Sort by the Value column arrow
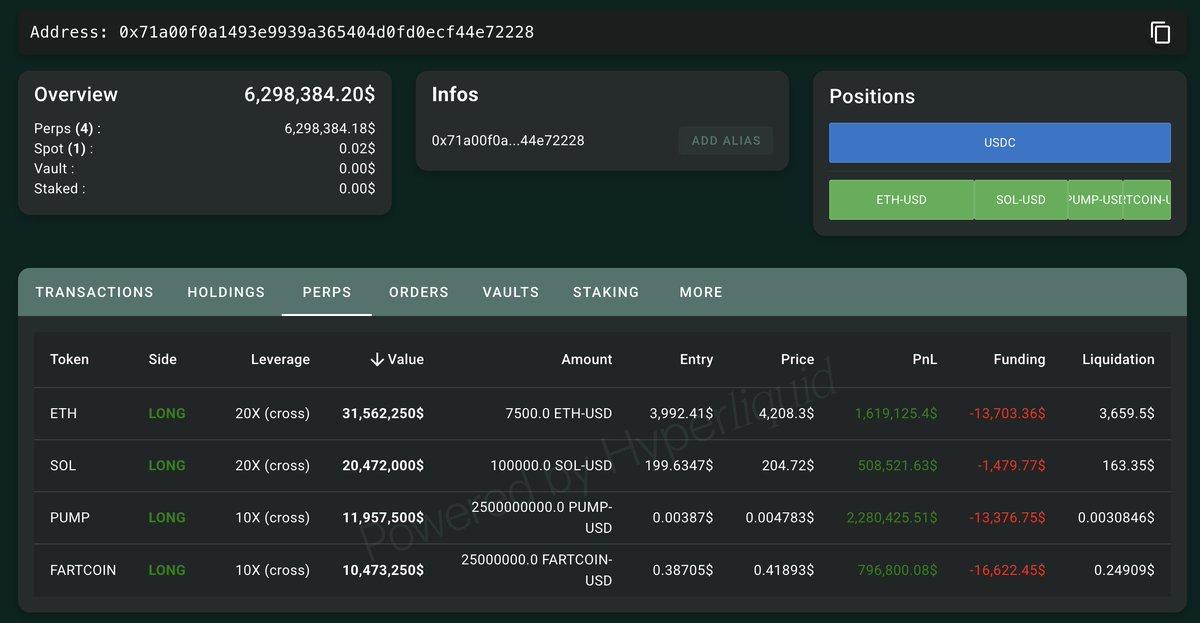This screenshot has height=623, width=1200. click(377, 360)
